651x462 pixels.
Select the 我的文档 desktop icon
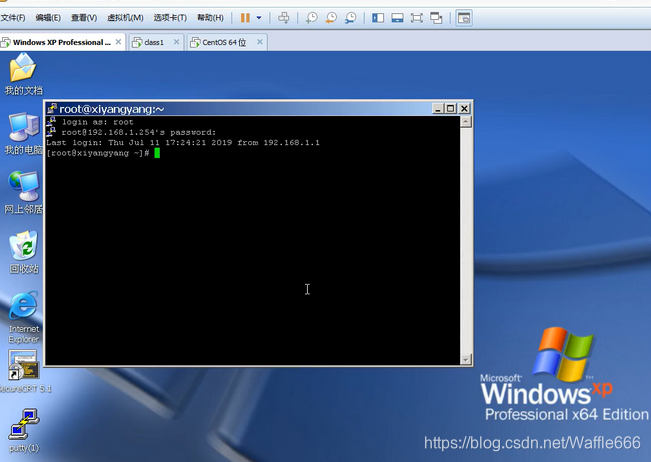[x=23, y=75]
